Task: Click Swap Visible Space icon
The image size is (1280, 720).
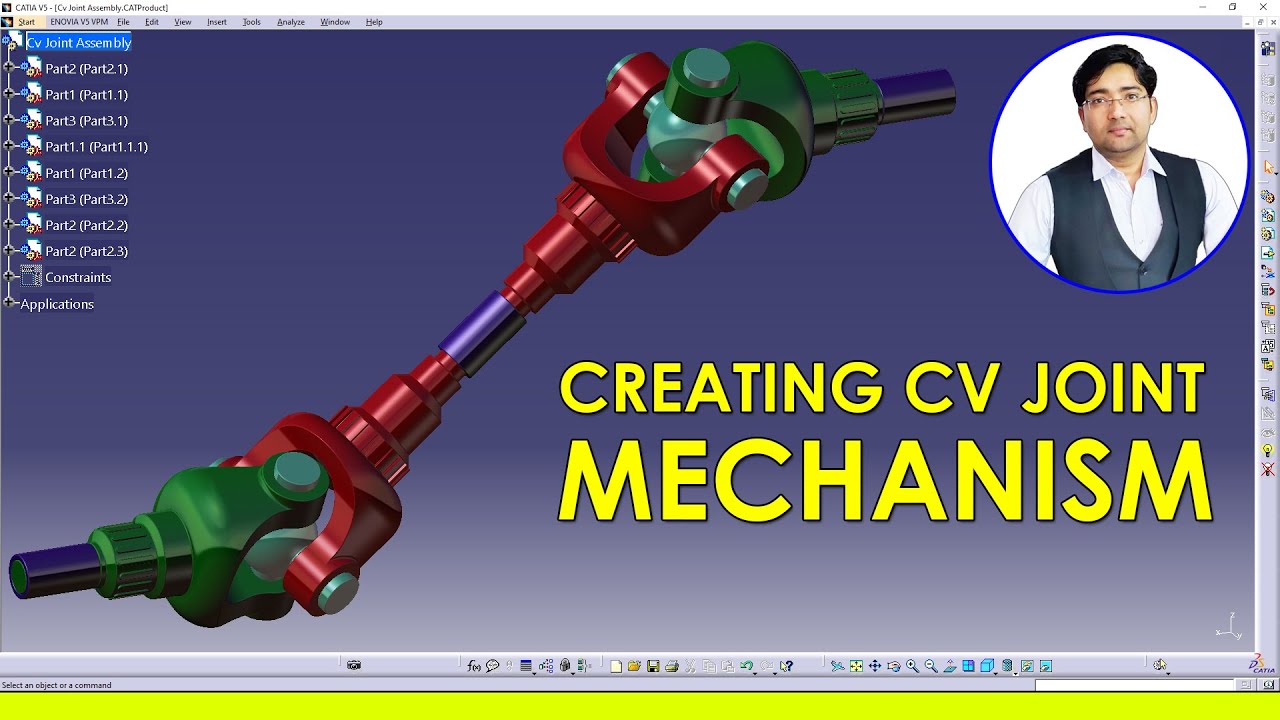Action: (1045, 666)
